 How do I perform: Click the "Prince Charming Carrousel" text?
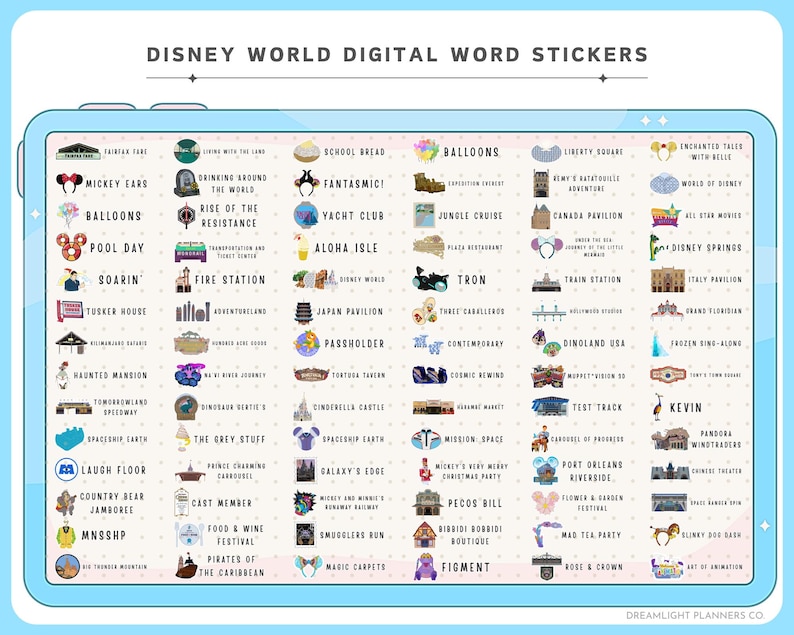coord(236,471)
